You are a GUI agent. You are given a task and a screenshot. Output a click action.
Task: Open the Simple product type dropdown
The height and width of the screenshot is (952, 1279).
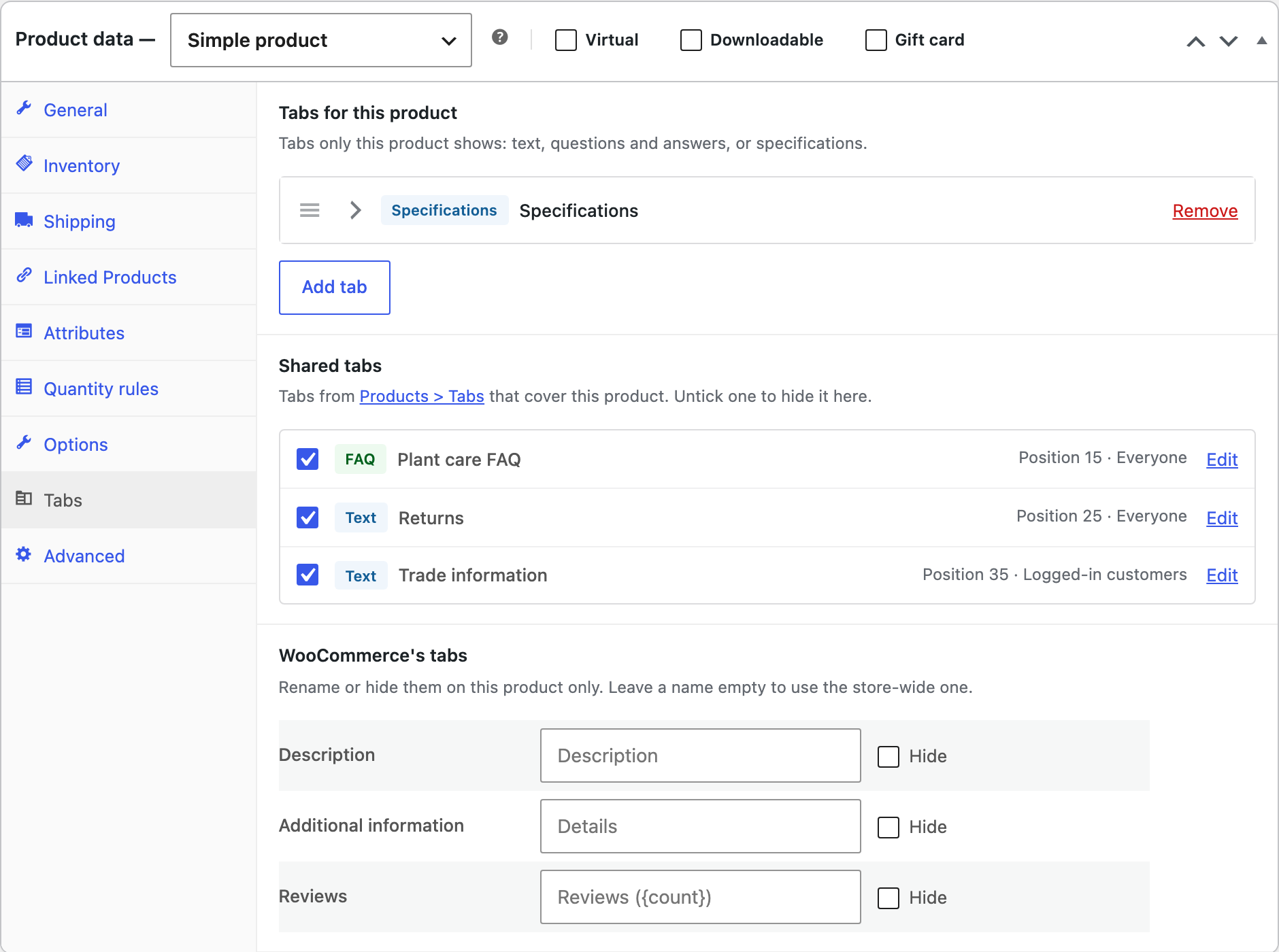[321, 40]
